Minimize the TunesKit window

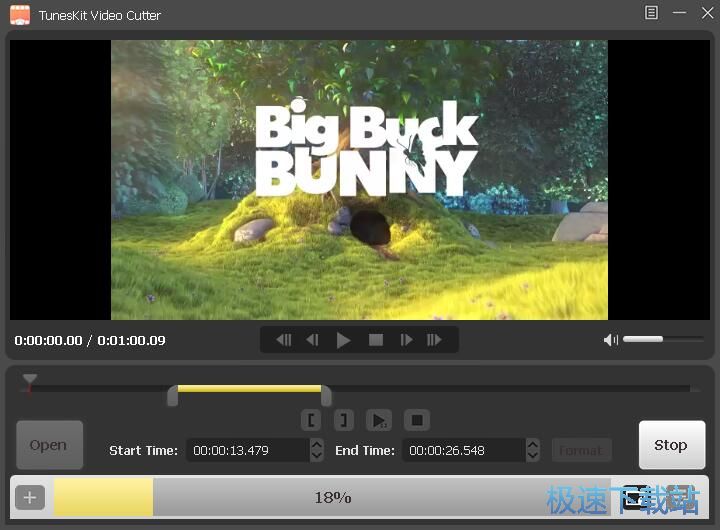[x=679, y=13]
